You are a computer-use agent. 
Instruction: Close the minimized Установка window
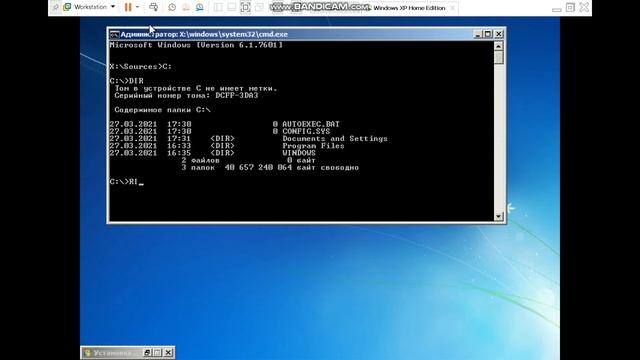click(x=168, y=353)
